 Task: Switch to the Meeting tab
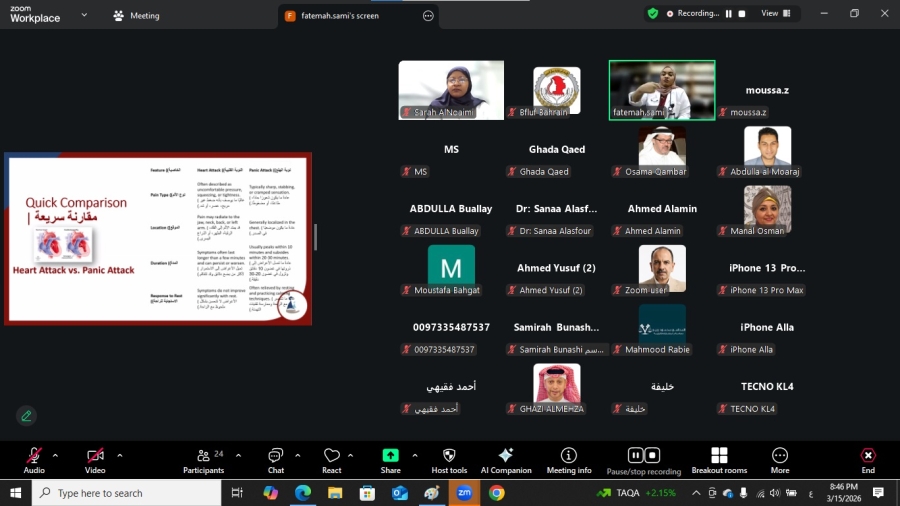pyautogui.click(x=136, y=16)
